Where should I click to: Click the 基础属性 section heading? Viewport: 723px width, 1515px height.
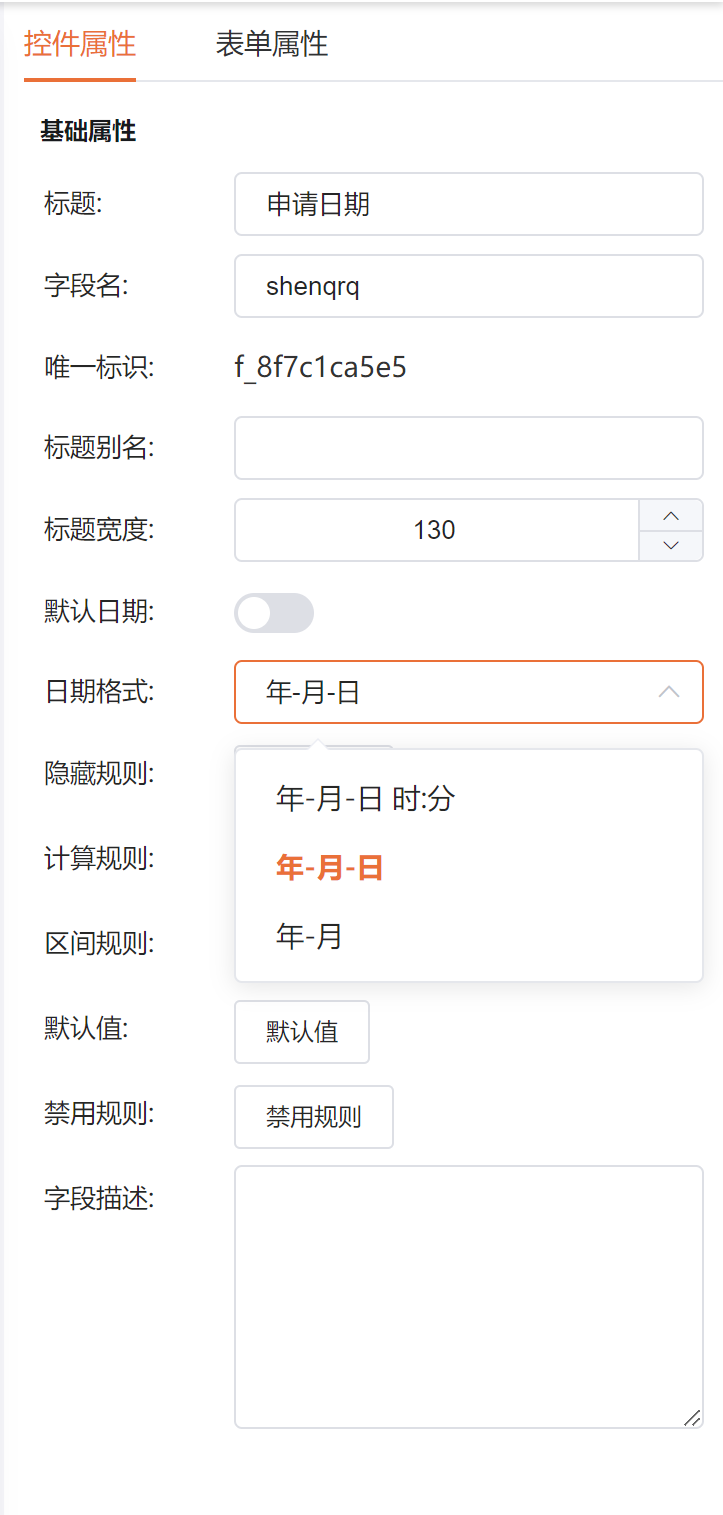point(88,131)
